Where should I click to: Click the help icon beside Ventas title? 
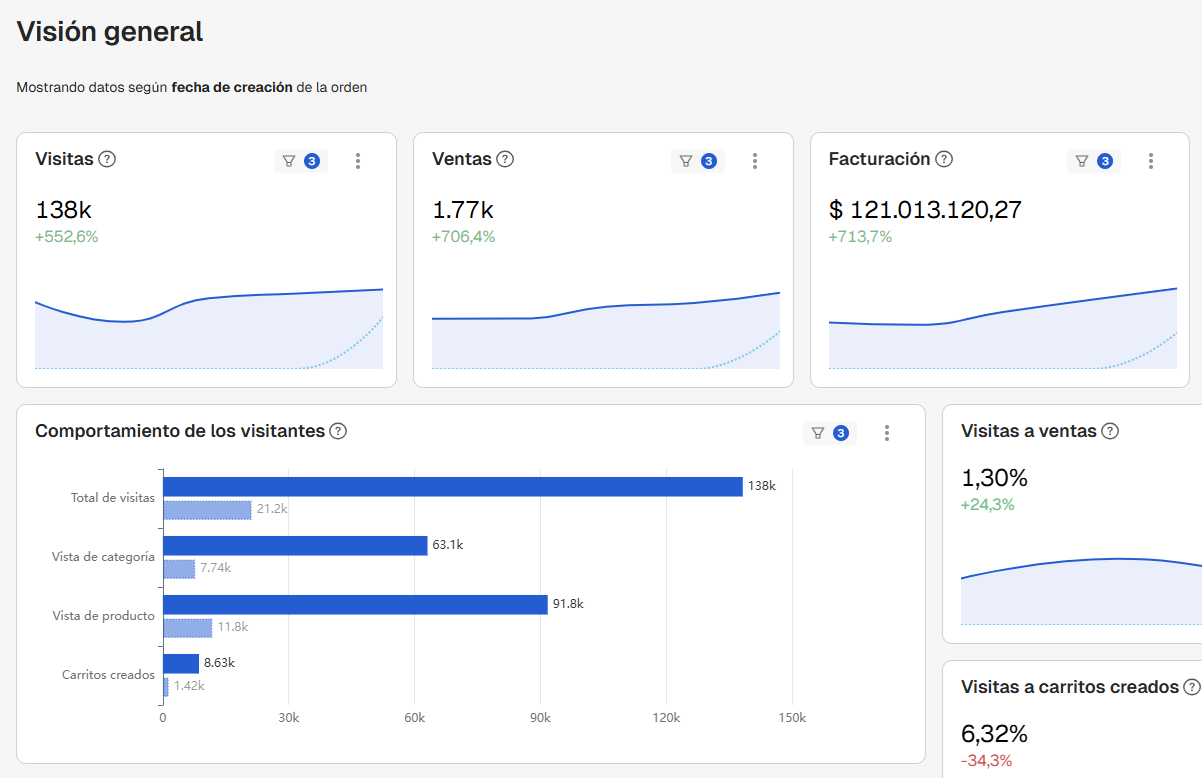[505, 159]
